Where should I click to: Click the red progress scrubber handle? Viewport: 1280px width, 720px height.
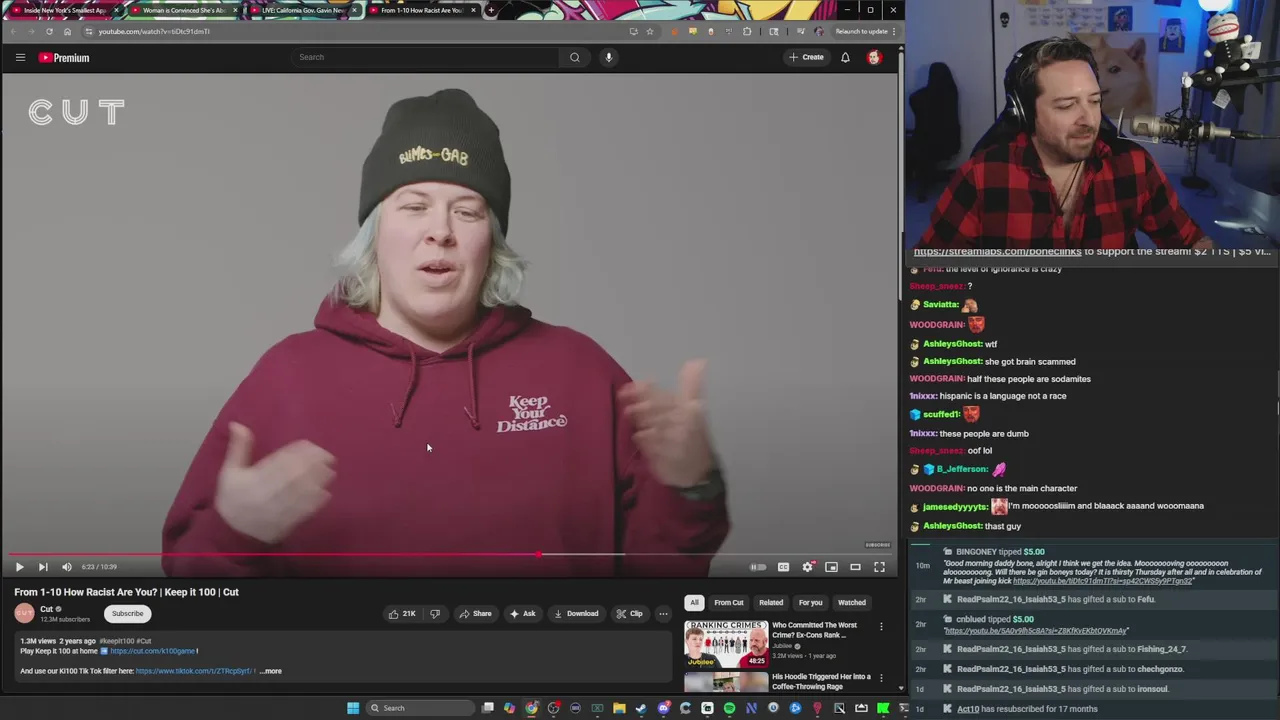coord(538,554)
